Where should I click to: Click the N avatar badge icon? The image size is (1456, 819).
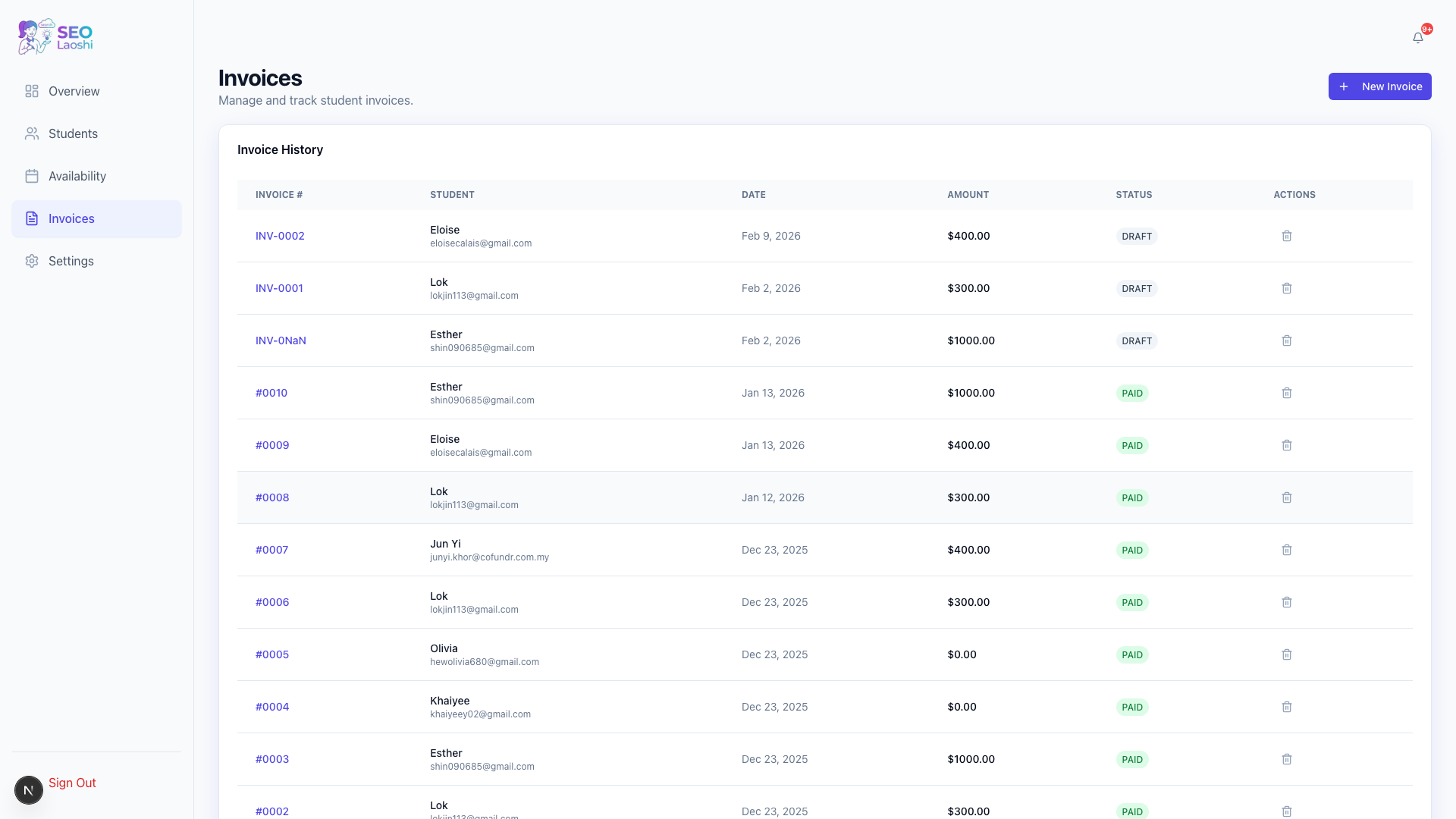pos(29,790)
